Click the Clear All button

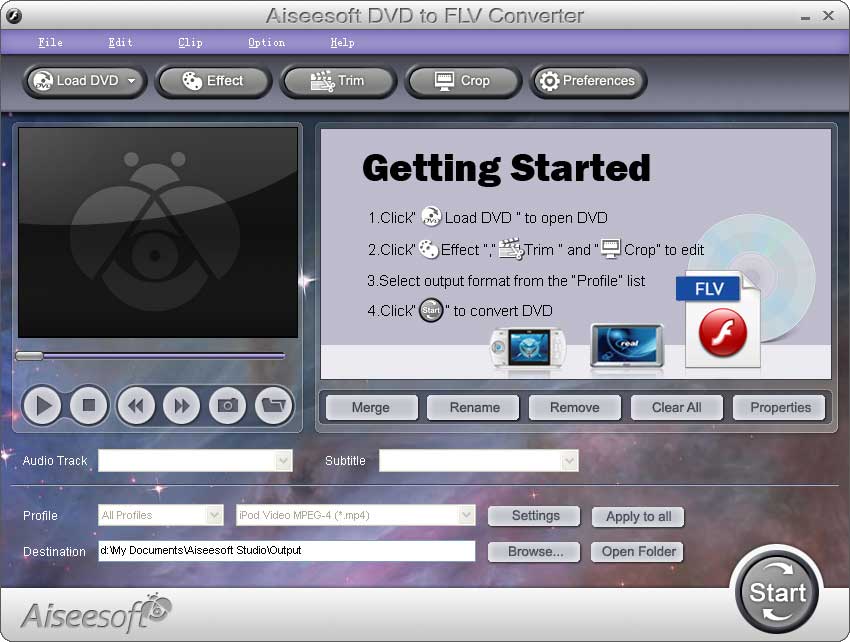(676, 407)
